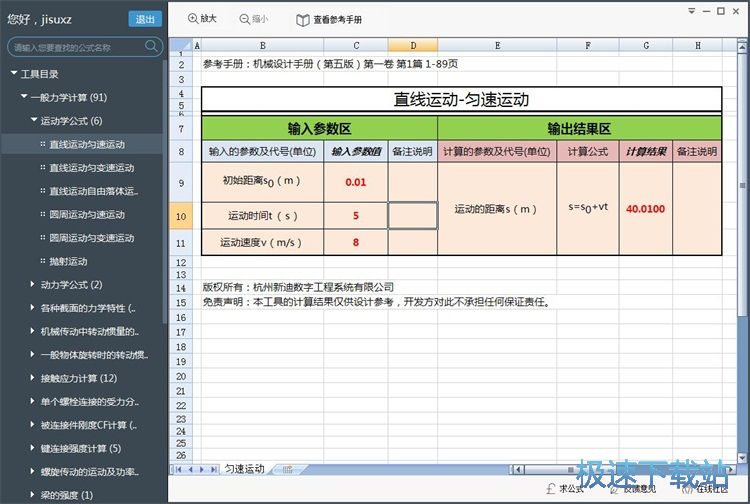Screen dimensions: 750x504
Task: Expand the 螺旋传动的运动及功率 group
Action: tap(33, 471)
